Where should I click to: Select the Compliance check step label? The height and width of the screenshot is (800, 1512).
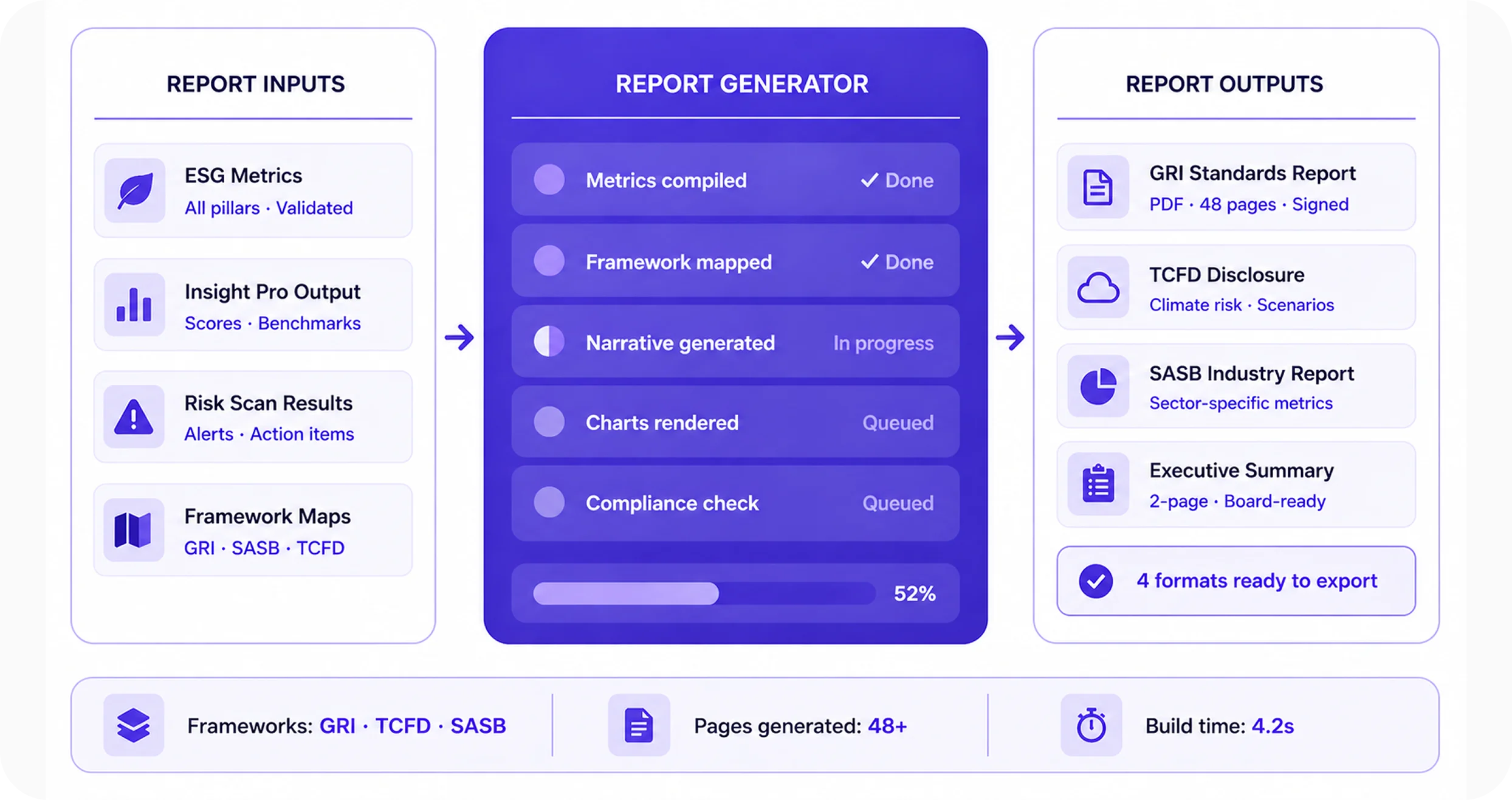click(x=672, y=503)
